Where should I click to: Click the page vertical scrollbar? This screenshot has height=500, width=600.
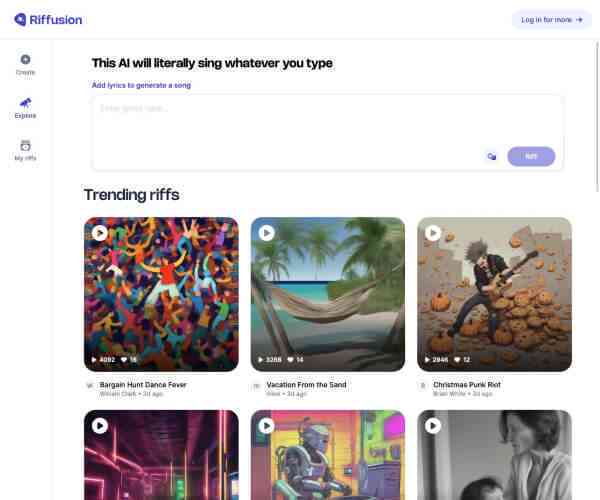coord(597,116)
